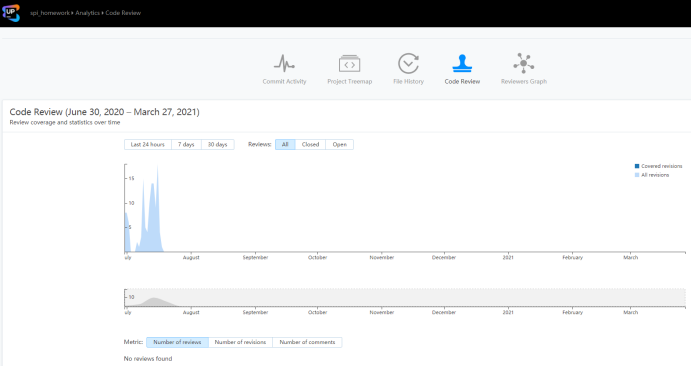Select the Code Review stamp icon
Viewport: 692px width, 366px height.
click(462, 63)
